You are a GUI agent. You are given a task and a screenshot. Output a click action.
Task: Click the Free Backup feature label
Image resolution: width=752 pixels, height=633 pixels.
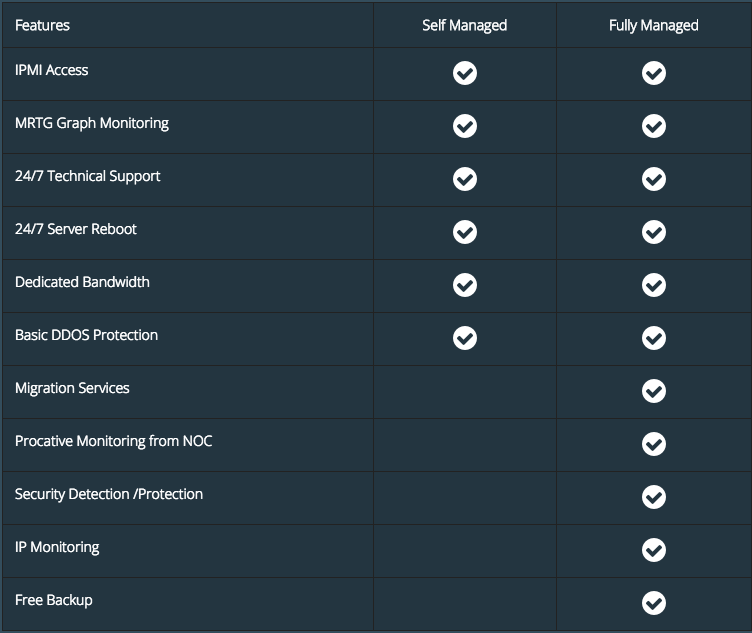[x=54, y=600]
